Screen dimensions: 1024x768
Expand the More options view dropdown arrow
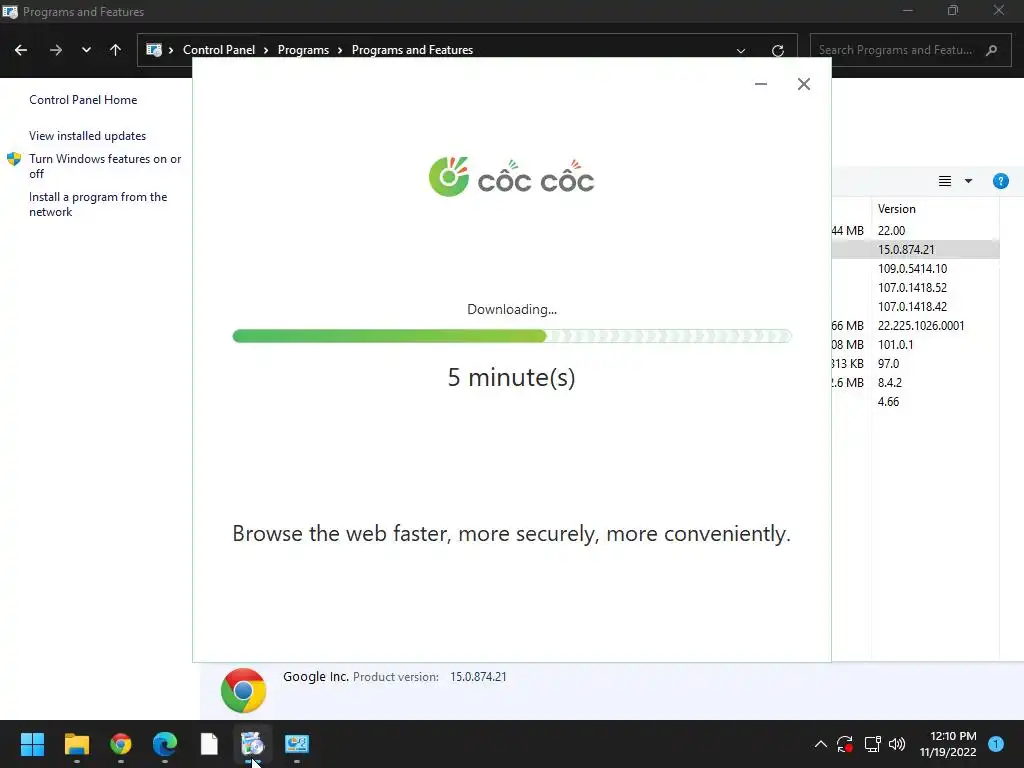pyautogui.click(x=968, y=181)
